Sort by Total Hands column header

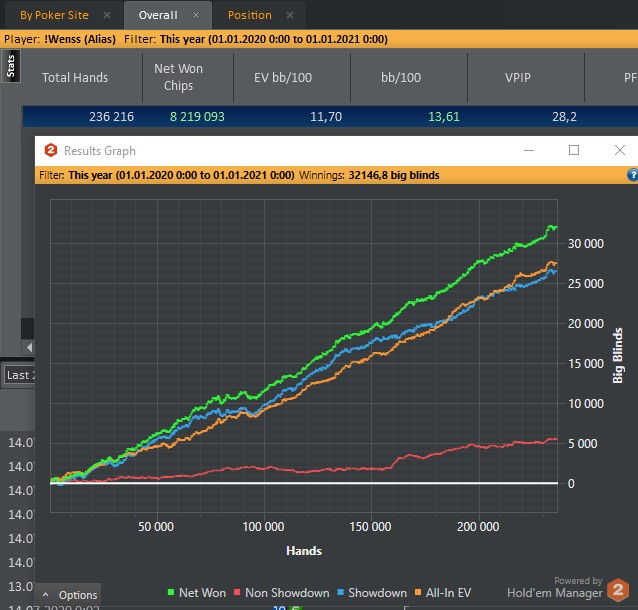tap(75, 77)
